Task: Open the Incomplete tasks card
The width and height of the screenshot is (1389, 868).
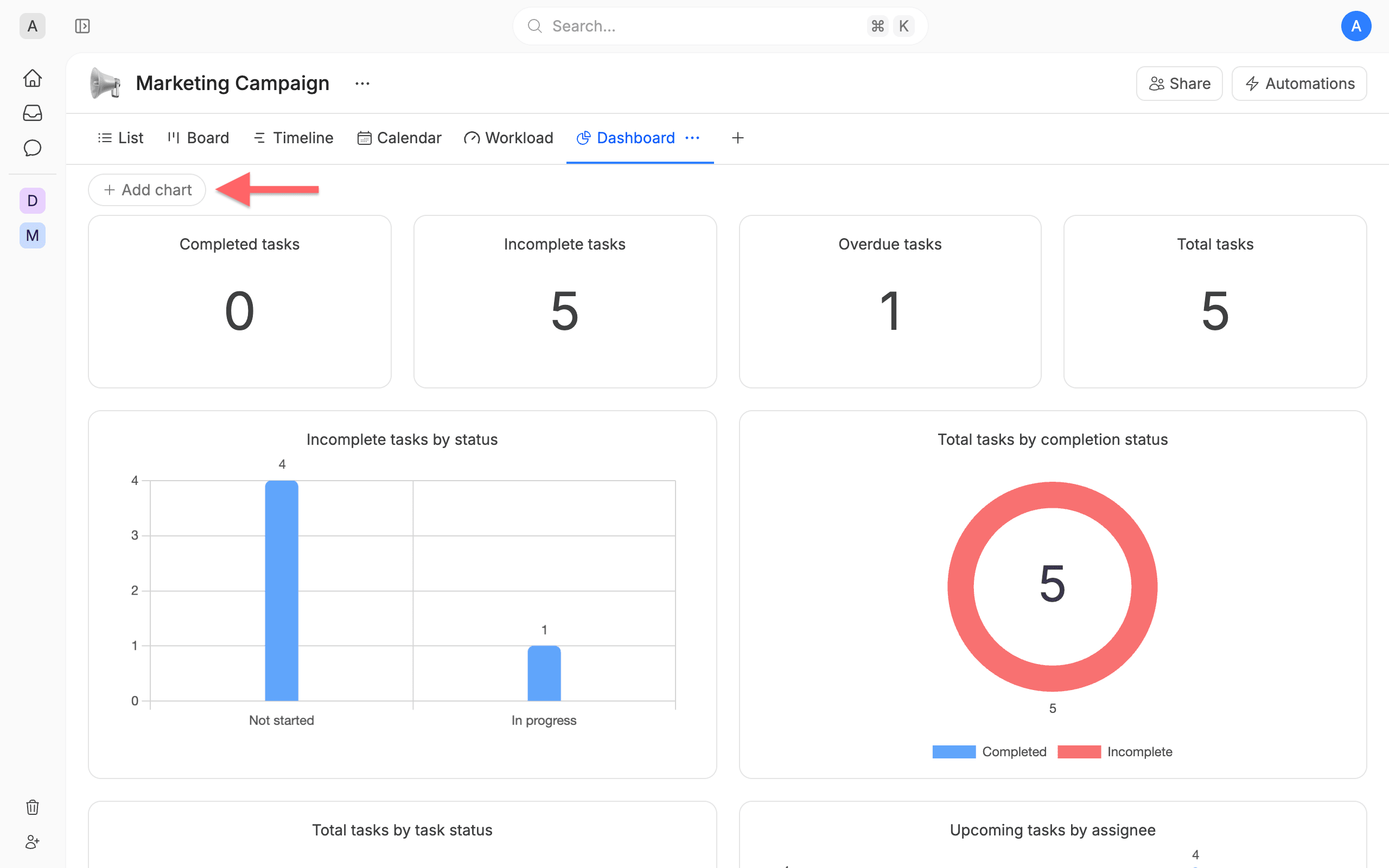Action: 565,302
